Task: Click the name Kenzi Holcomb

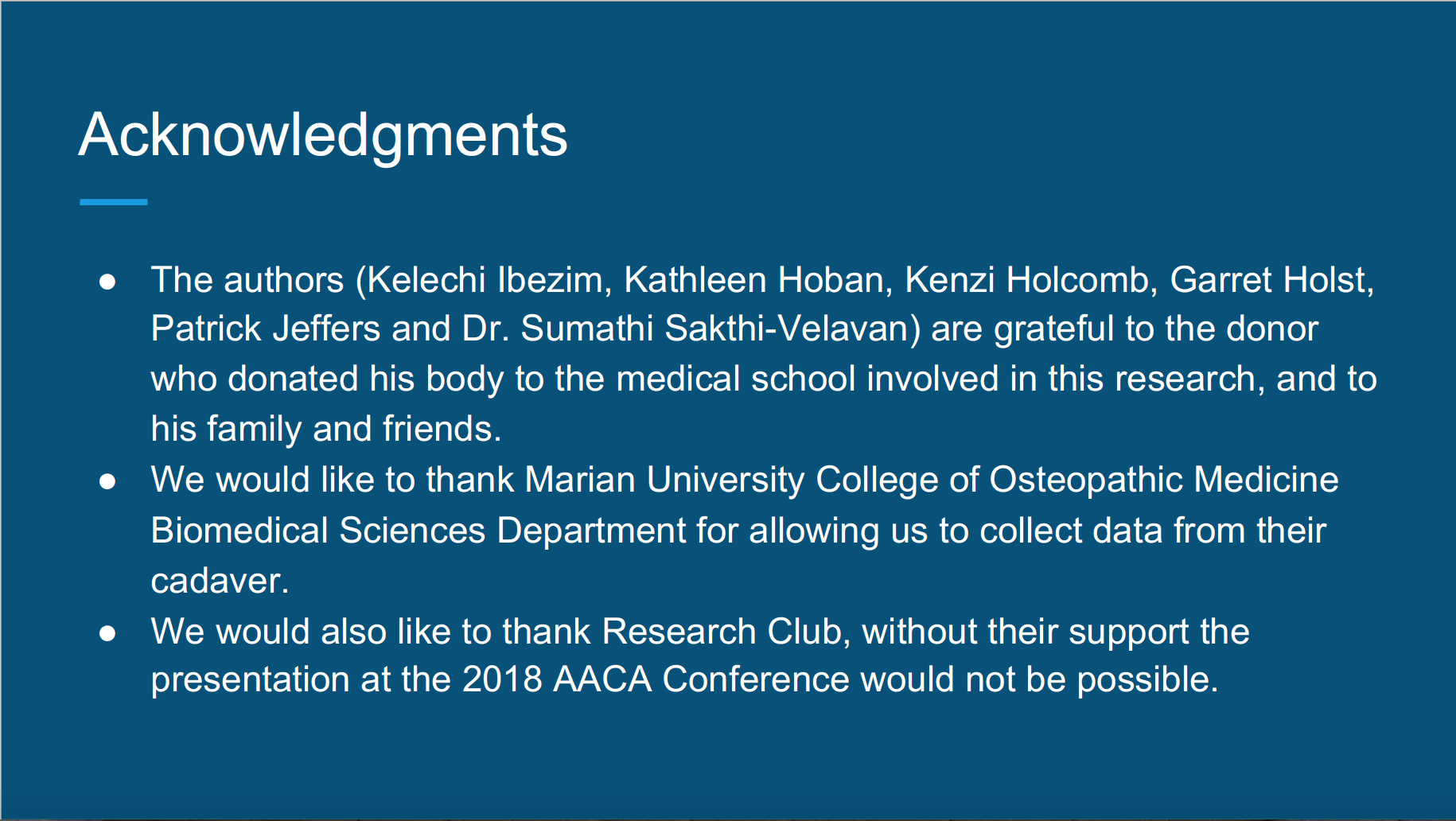Action: click(x=1027, y=280)
